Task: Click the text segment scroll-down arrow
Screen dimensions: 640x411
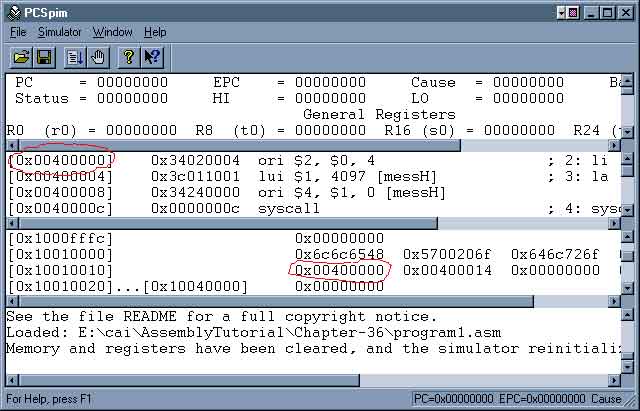Action: click(627, 208)
